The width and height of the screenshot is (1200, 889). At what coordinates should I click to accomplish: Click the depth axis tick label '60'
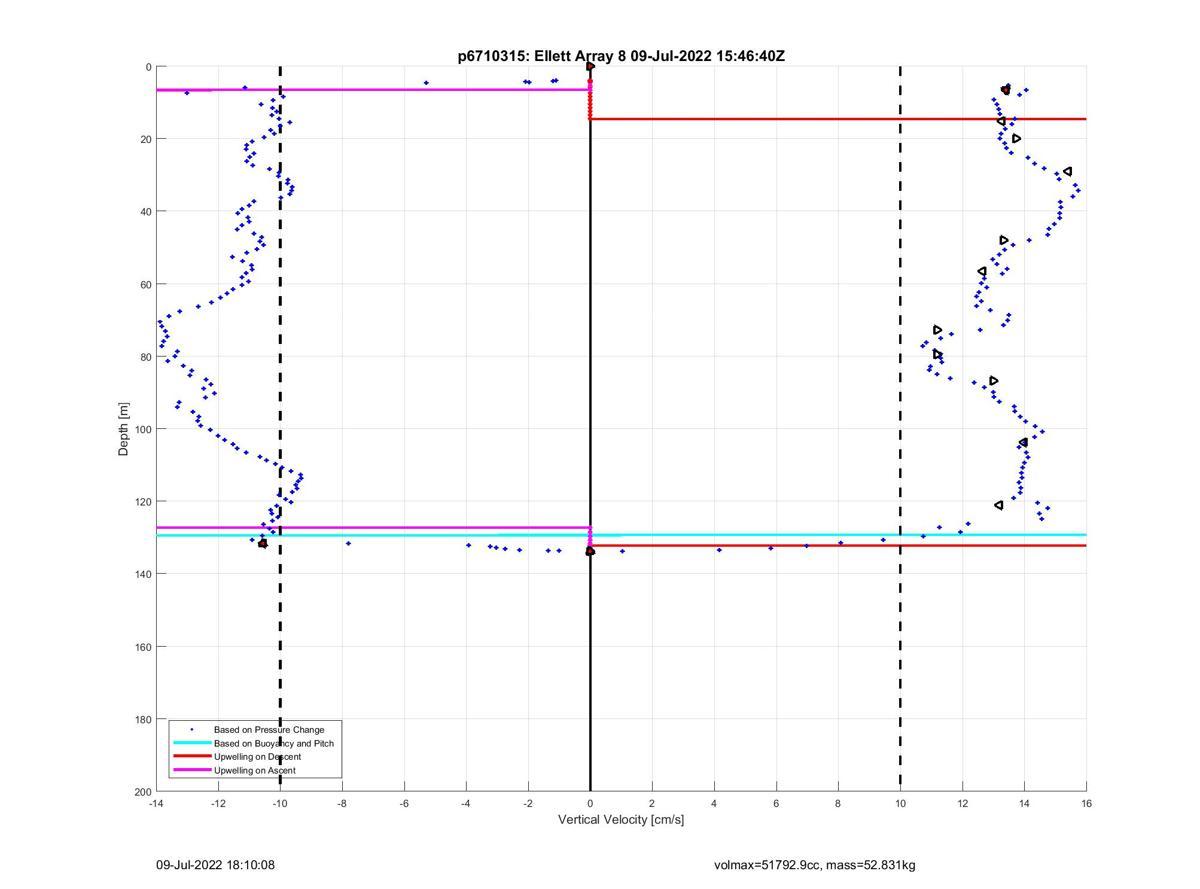pos(145,284)
